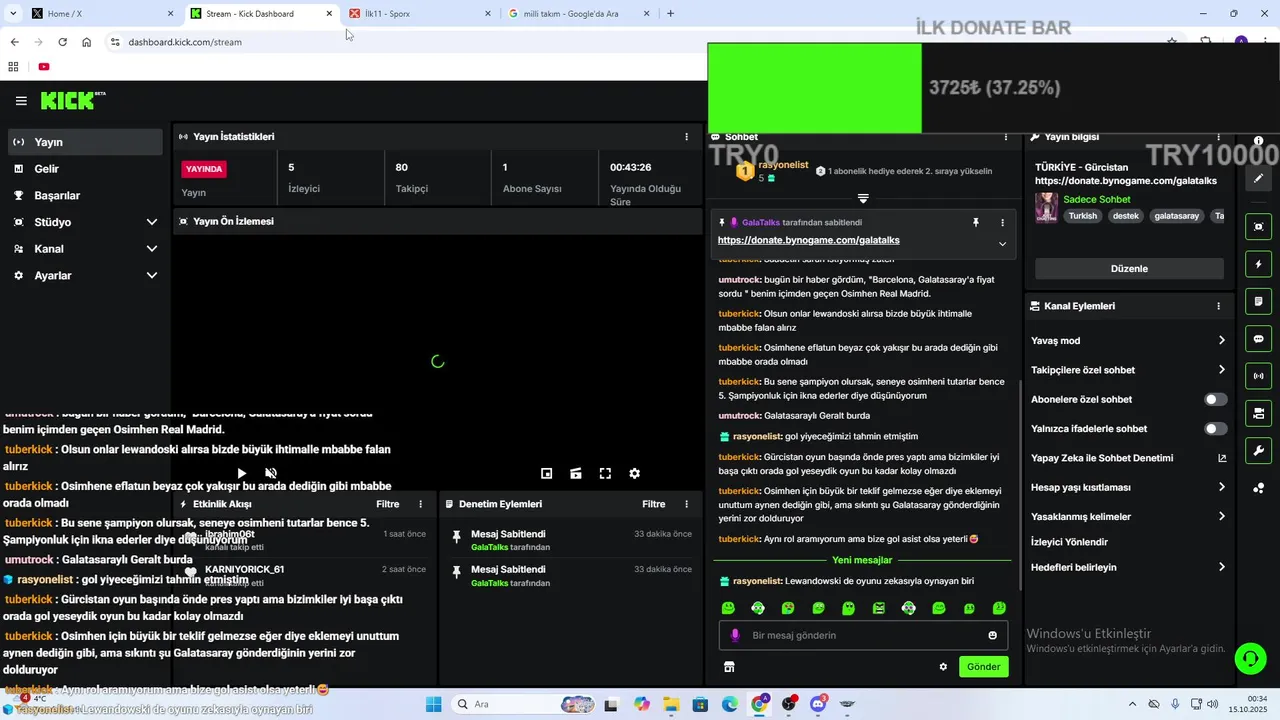Click the pin icon on the pinned message
This screenshot has width=1280, height=720.
point(976,222)
